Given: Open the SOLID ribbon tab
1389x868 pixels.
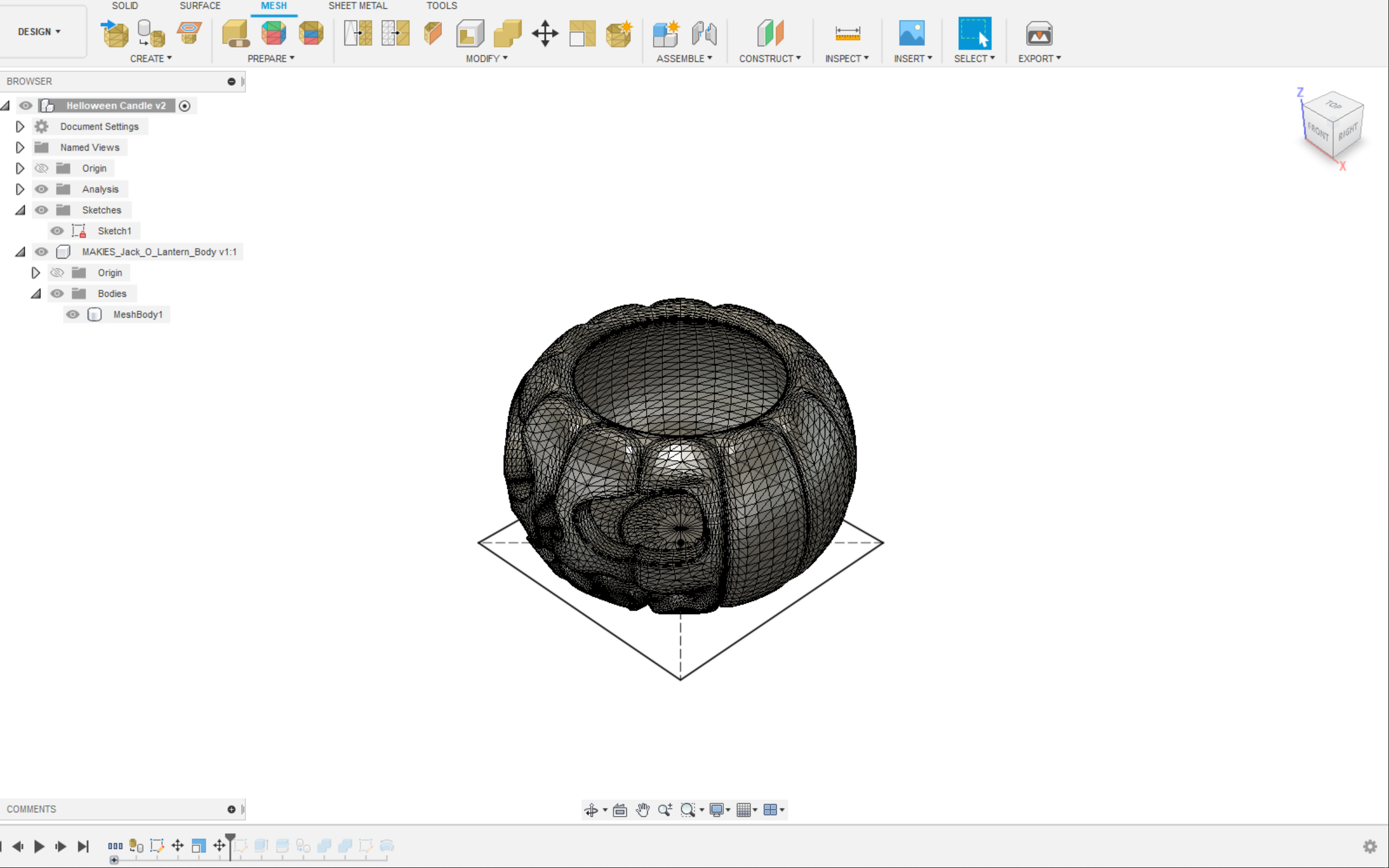Looking at the screenshot, I should click(x=125, y=6).
